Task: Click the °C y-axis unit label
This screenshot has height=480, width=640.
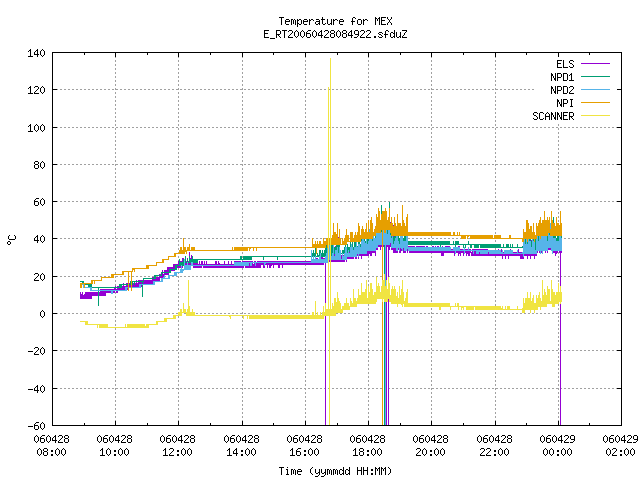Action: coord(11,240)
